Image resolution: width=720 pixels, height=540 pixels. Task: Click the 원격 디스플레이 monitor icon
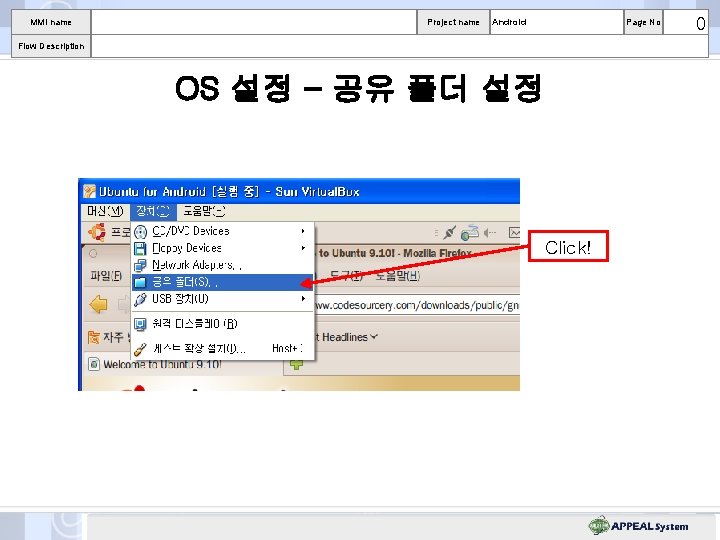point(140,324)
